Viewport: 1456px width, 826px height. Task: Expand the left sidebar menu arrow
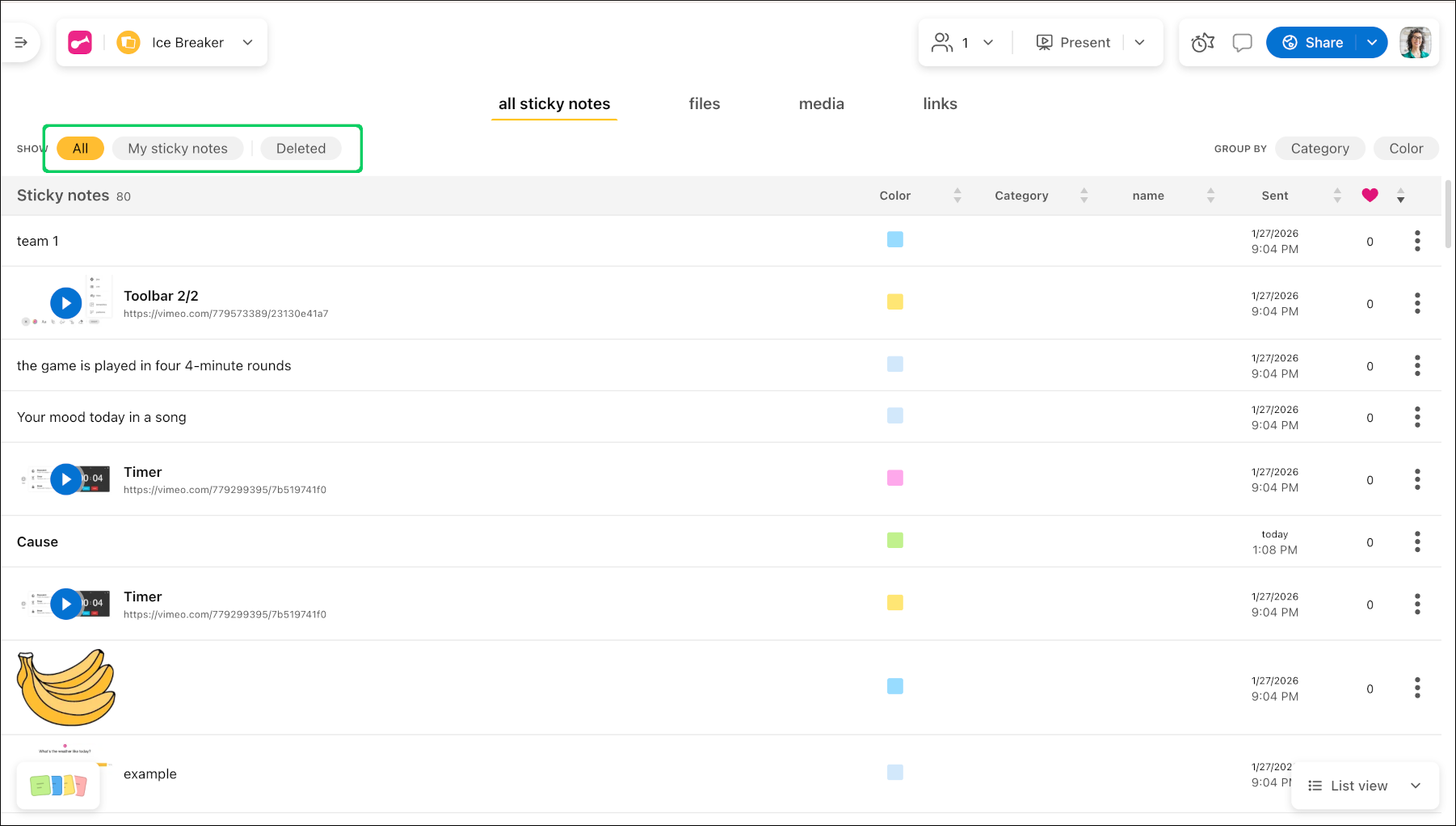[21, 43]
